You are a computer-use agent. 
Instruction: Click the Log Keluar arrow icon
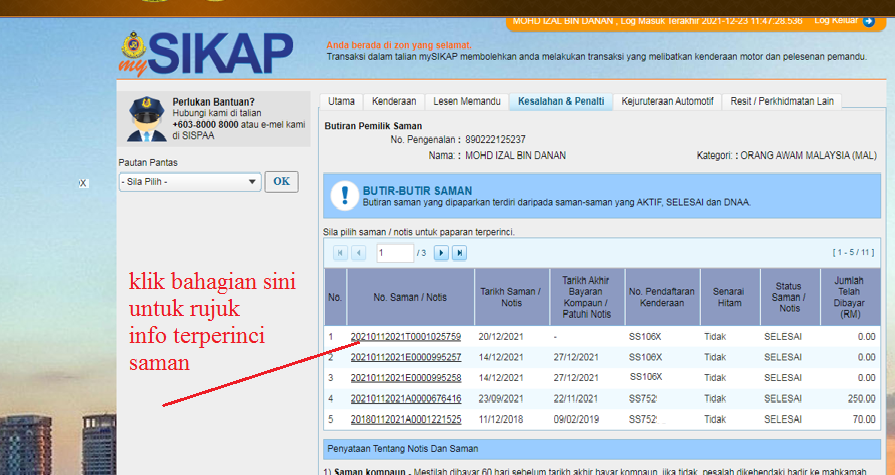pyautogui.click(x=869, y=22)
